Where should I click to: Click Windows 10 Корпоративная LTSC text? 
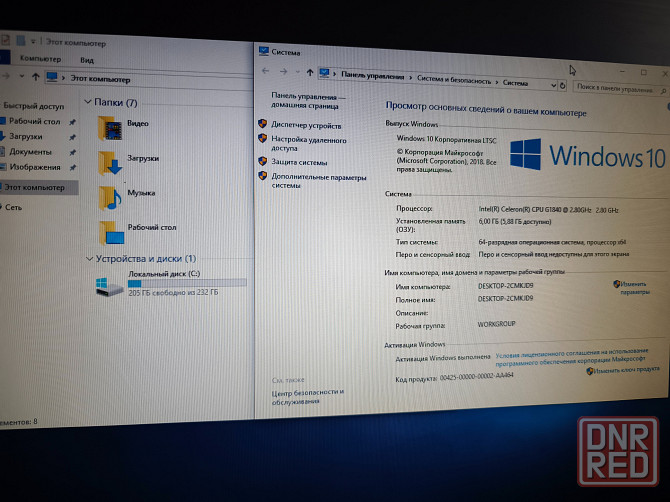(x=447, y=139)
